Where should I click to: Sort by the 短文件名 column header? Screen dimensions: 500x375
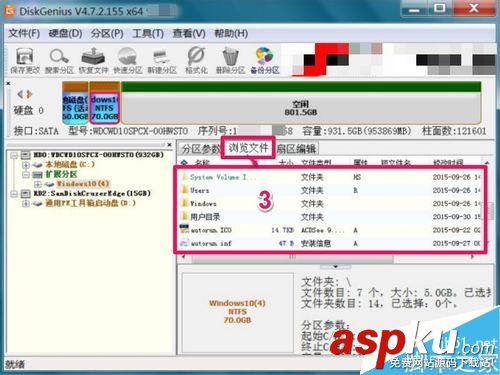pyautogui.click(x=396, y=163)
